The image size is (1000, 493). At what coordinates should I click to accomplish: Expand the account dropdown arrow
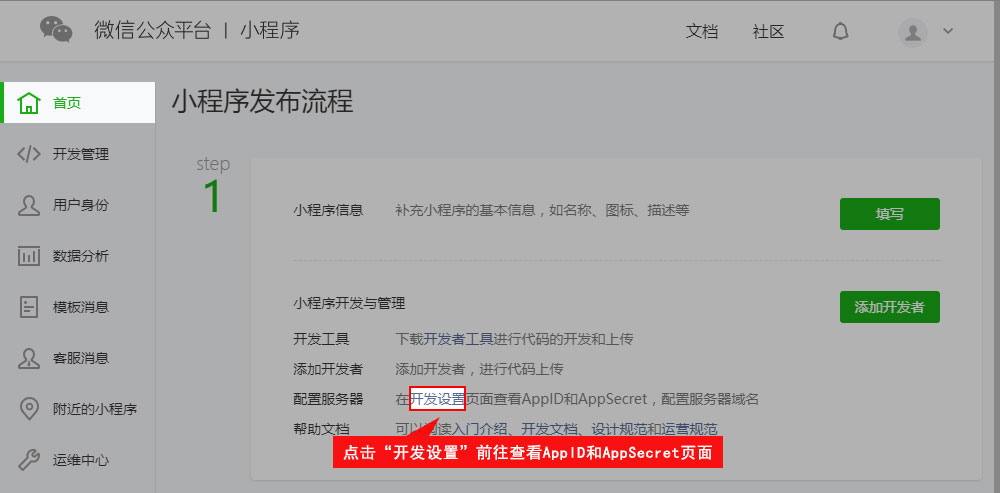(948, 31)
